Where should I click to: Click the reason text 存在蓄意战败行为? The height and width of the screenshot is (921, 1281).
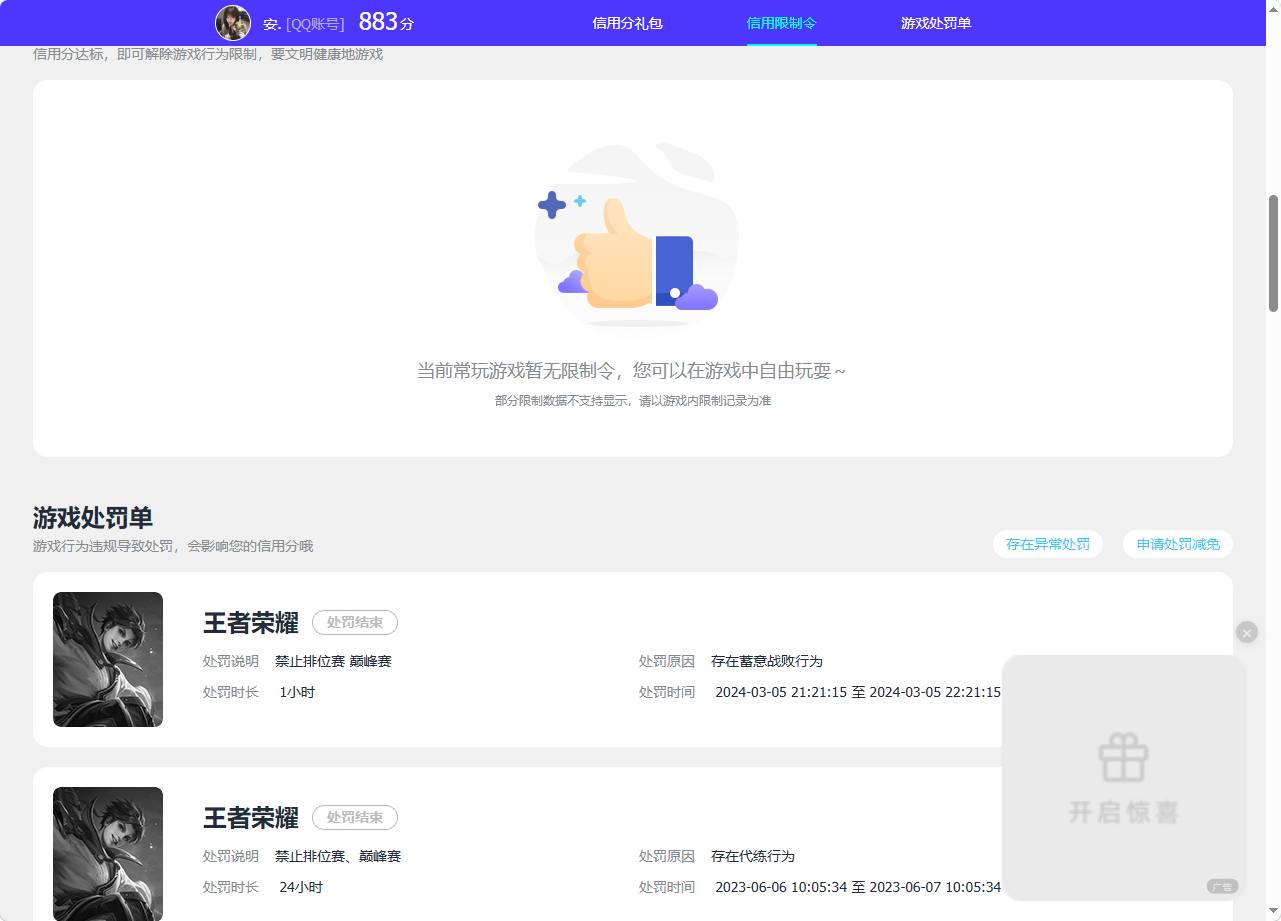tap(767, 661)
